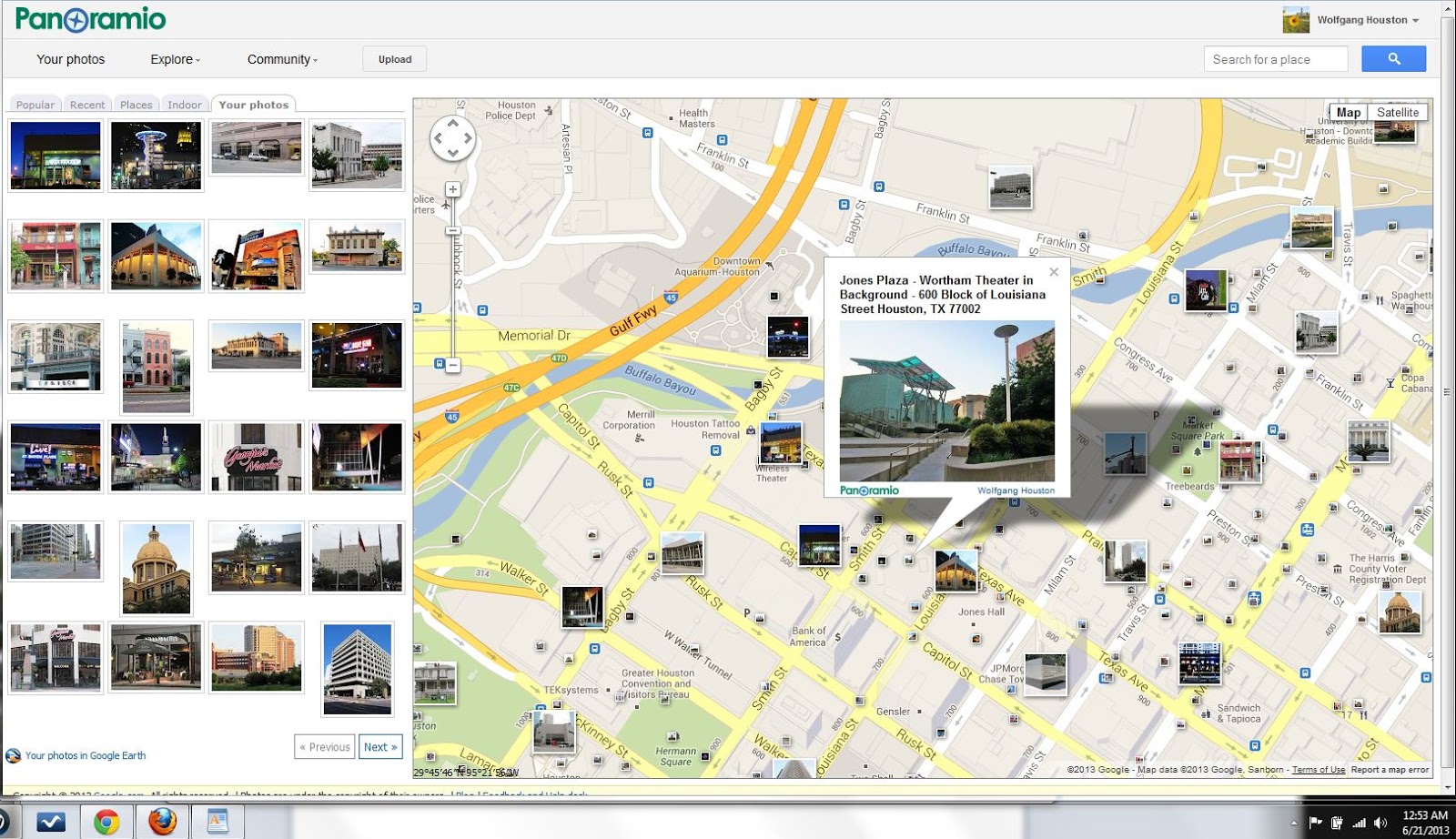Click the sunflower user avatar
The image size is (1456, 839).
tap(1296, 20)
